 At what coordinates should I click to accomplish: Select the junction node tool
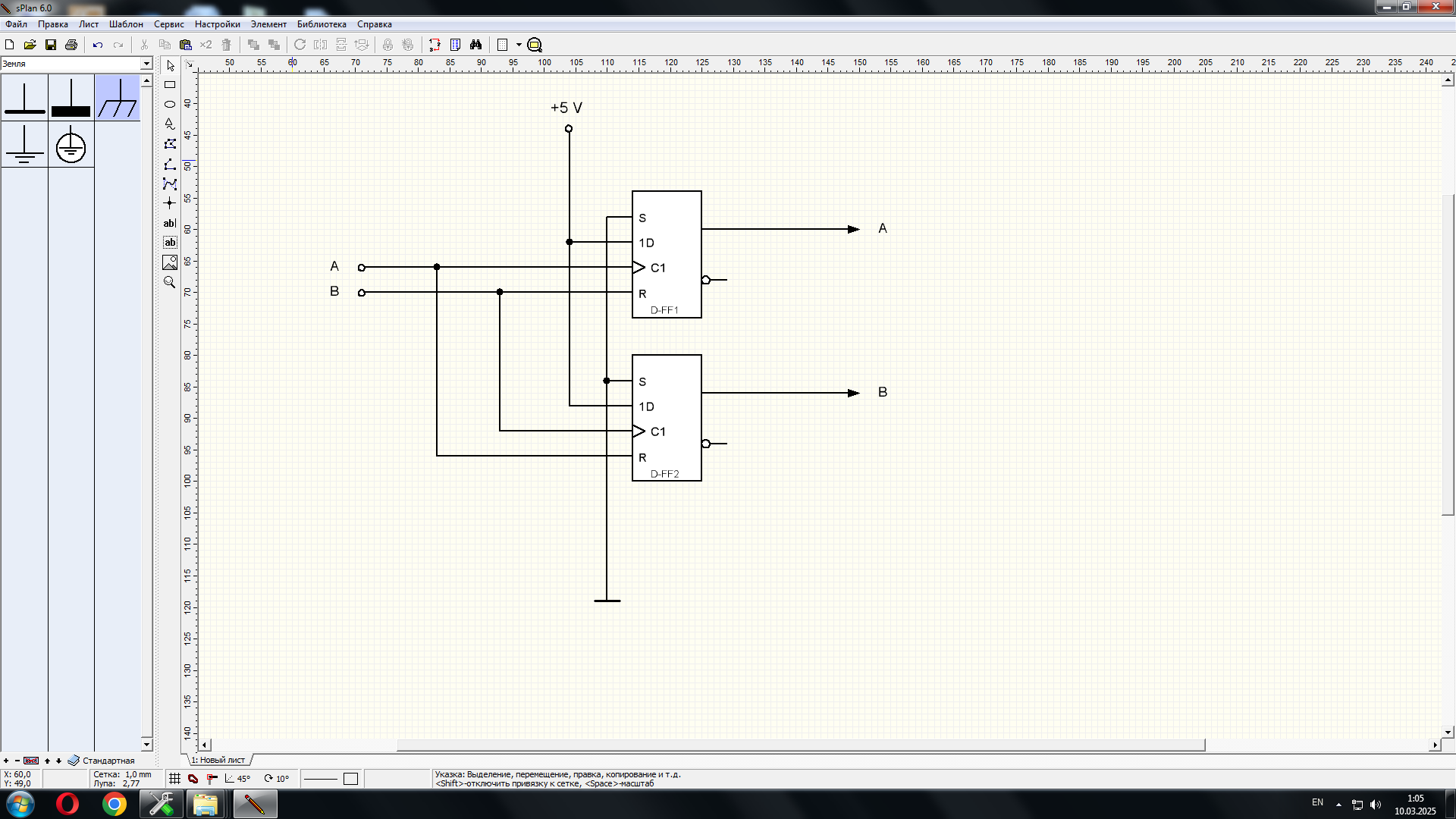point(170,203)
